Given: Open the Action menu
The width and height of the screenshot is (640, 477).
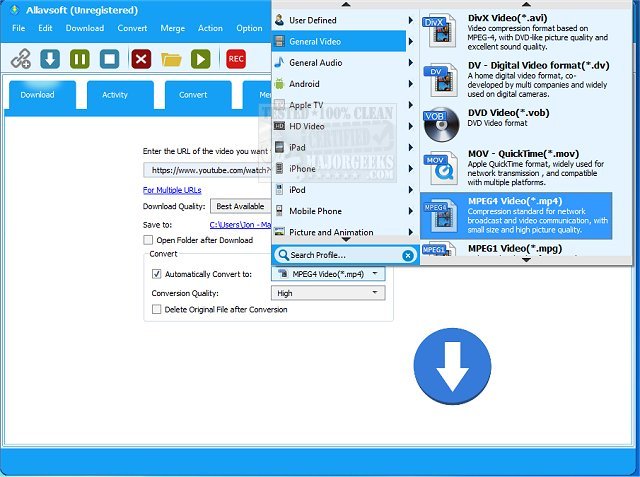Looking at the screenshot, I should point(210,28).
